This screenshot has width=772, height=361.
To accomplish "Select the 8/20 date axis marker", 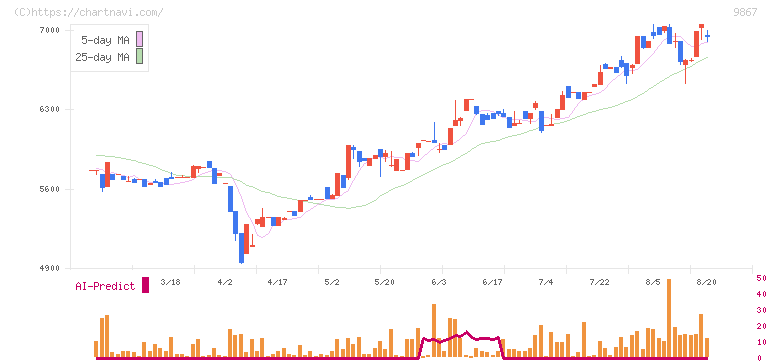I will (x=706, y=282).
